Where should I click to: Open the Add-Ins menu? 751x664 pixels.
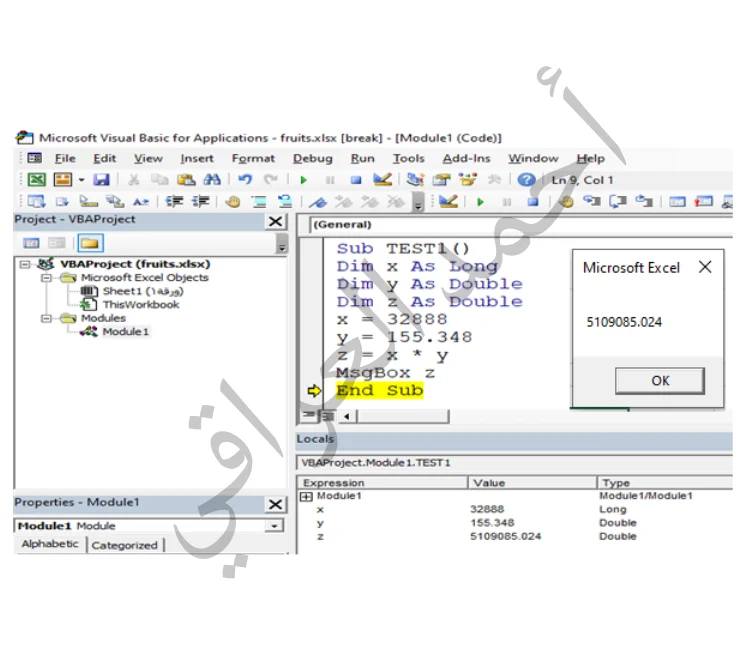466,159
